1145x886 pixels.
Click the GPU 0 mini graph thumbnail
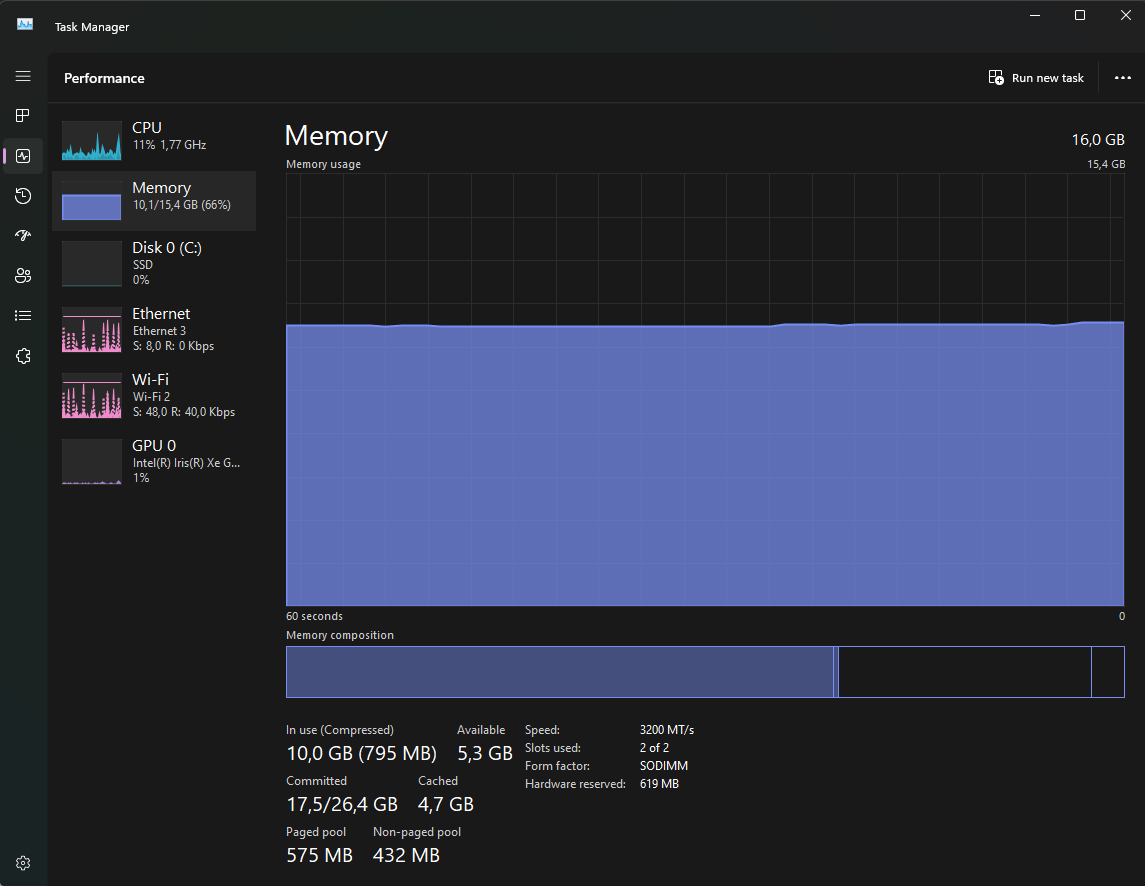click(x=91, y=462)
